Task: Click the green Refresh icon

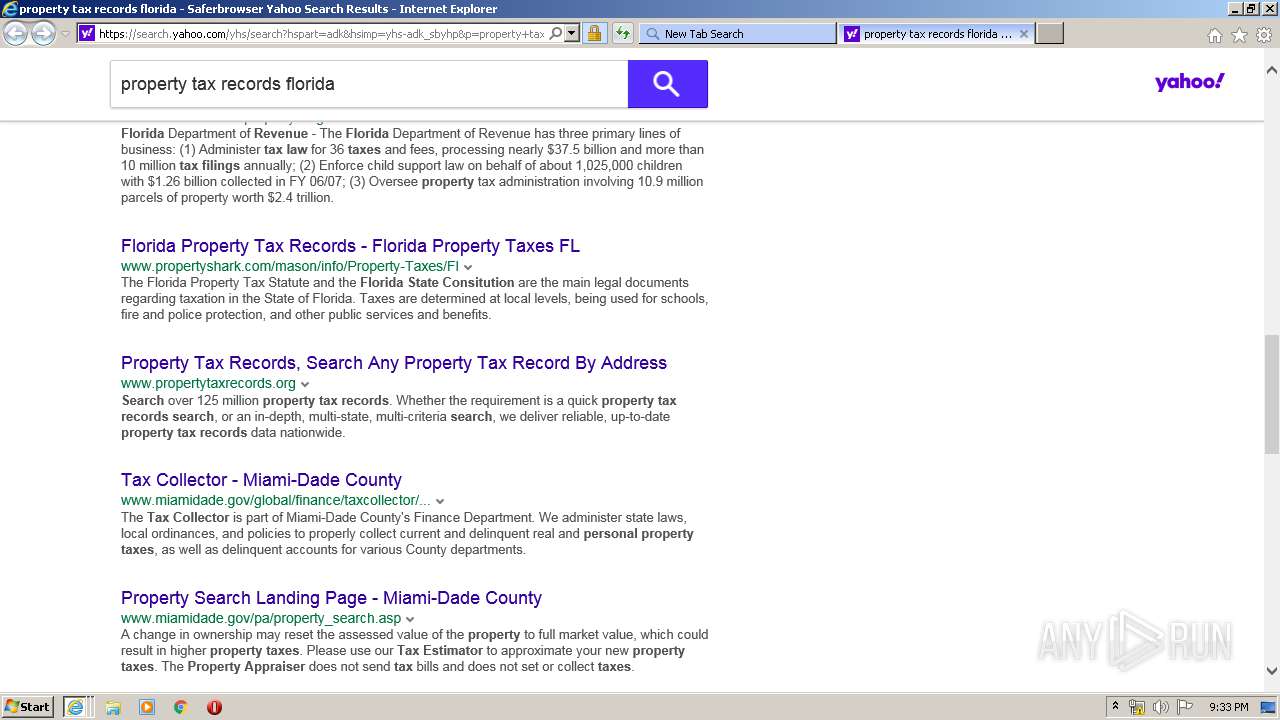Action: pyautogui.click(x=622, y=33)
